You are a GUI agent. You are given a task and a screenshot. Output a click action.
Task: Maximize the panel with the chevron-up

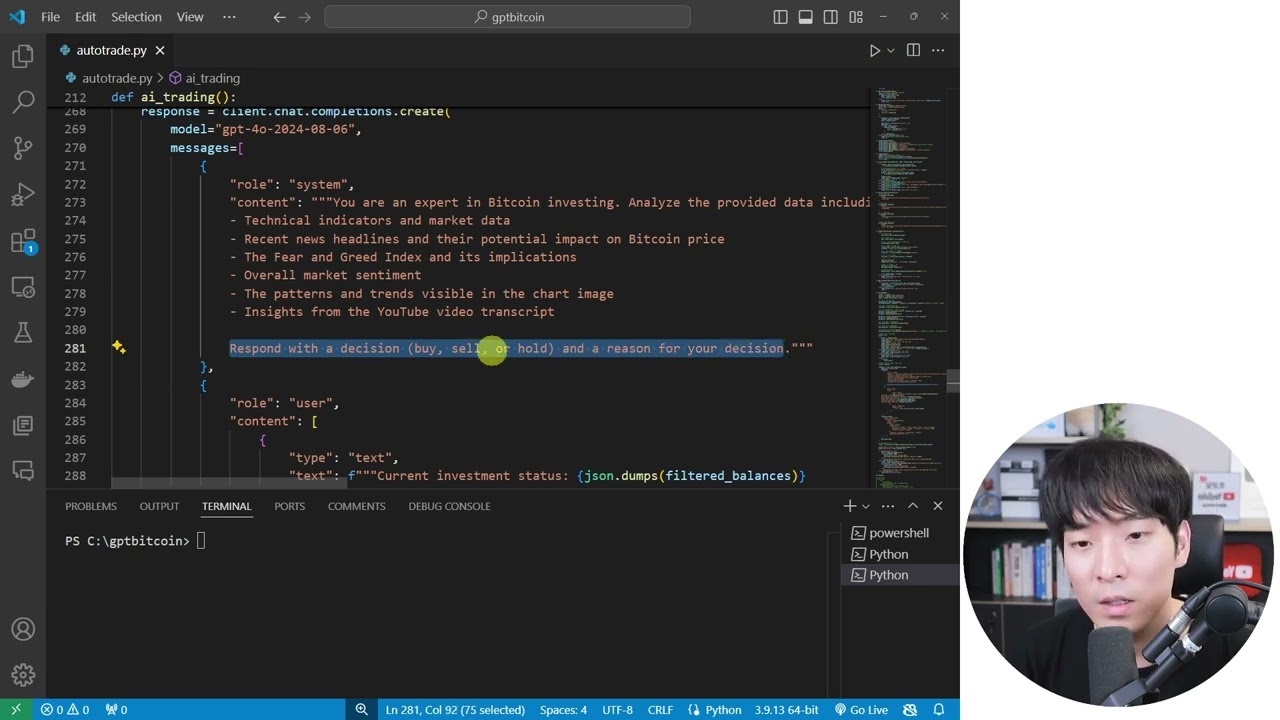pyautogui.click(x=913, y=506)
